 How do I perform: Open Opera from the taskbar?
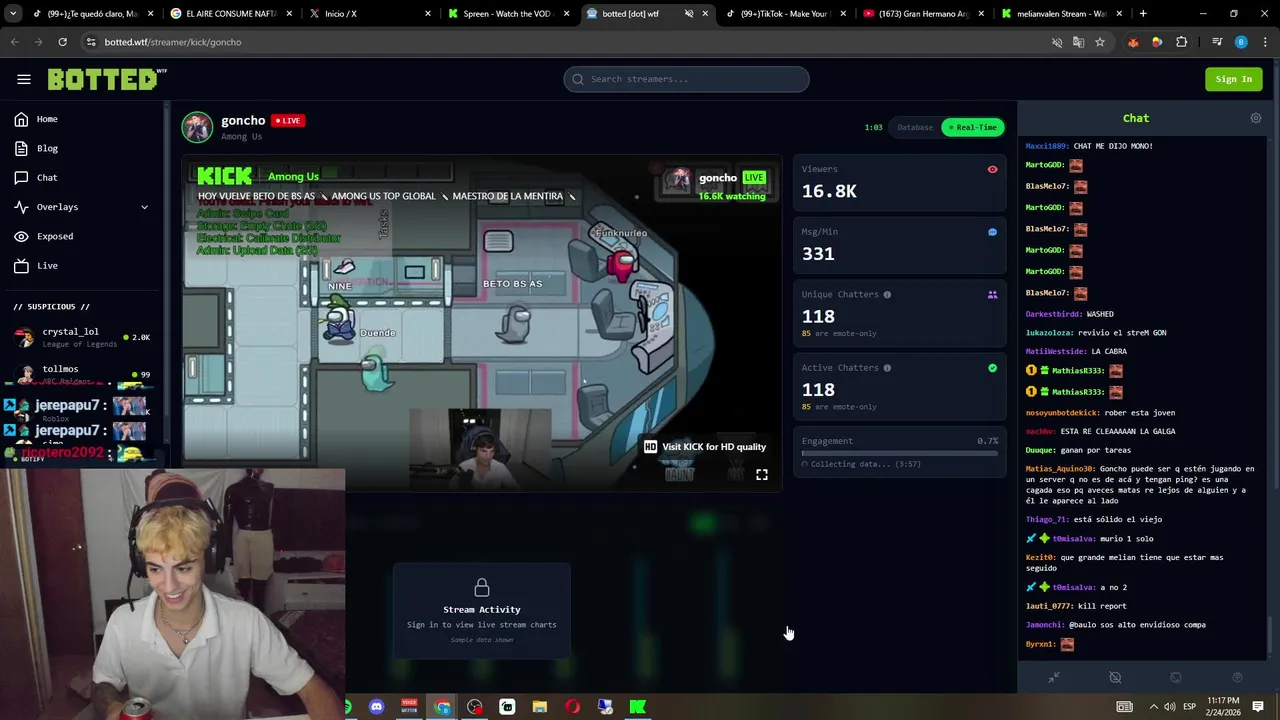click(x=572, y=707)
